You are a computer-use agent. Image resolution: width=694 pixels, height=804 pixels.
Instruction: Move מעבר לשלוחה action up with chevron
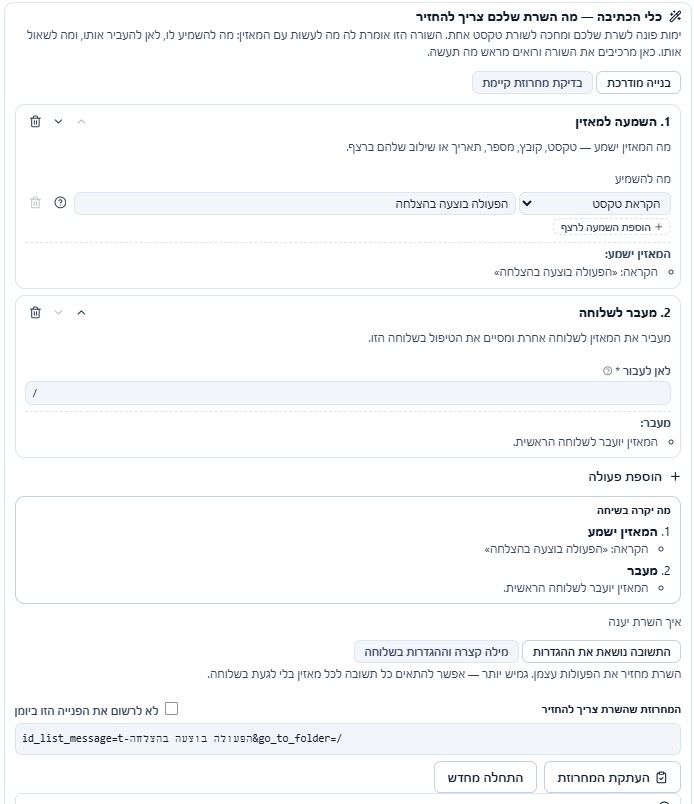(82, 313)
